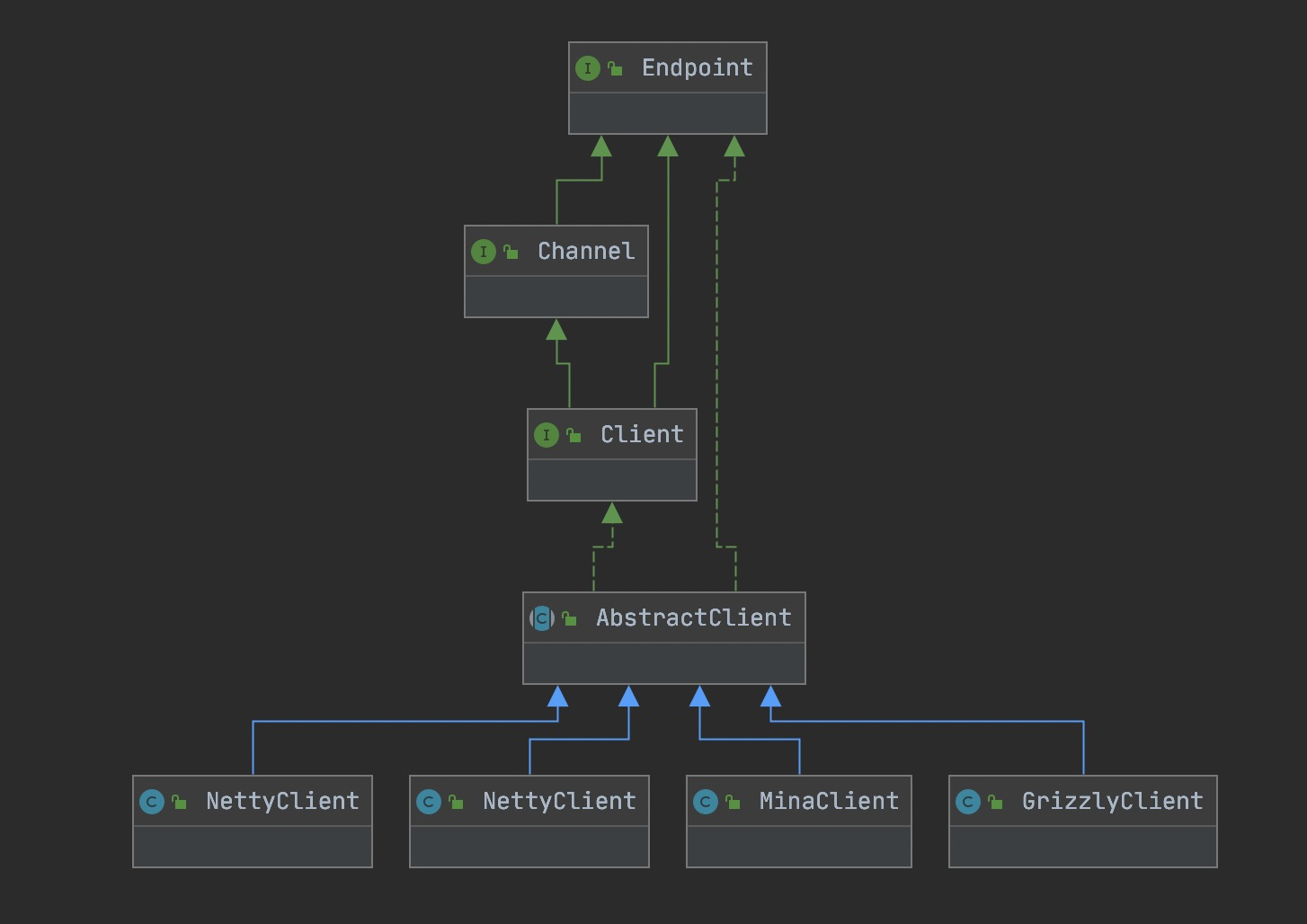
Task: Select the AbstractClient node label
Action: point(693,618)
